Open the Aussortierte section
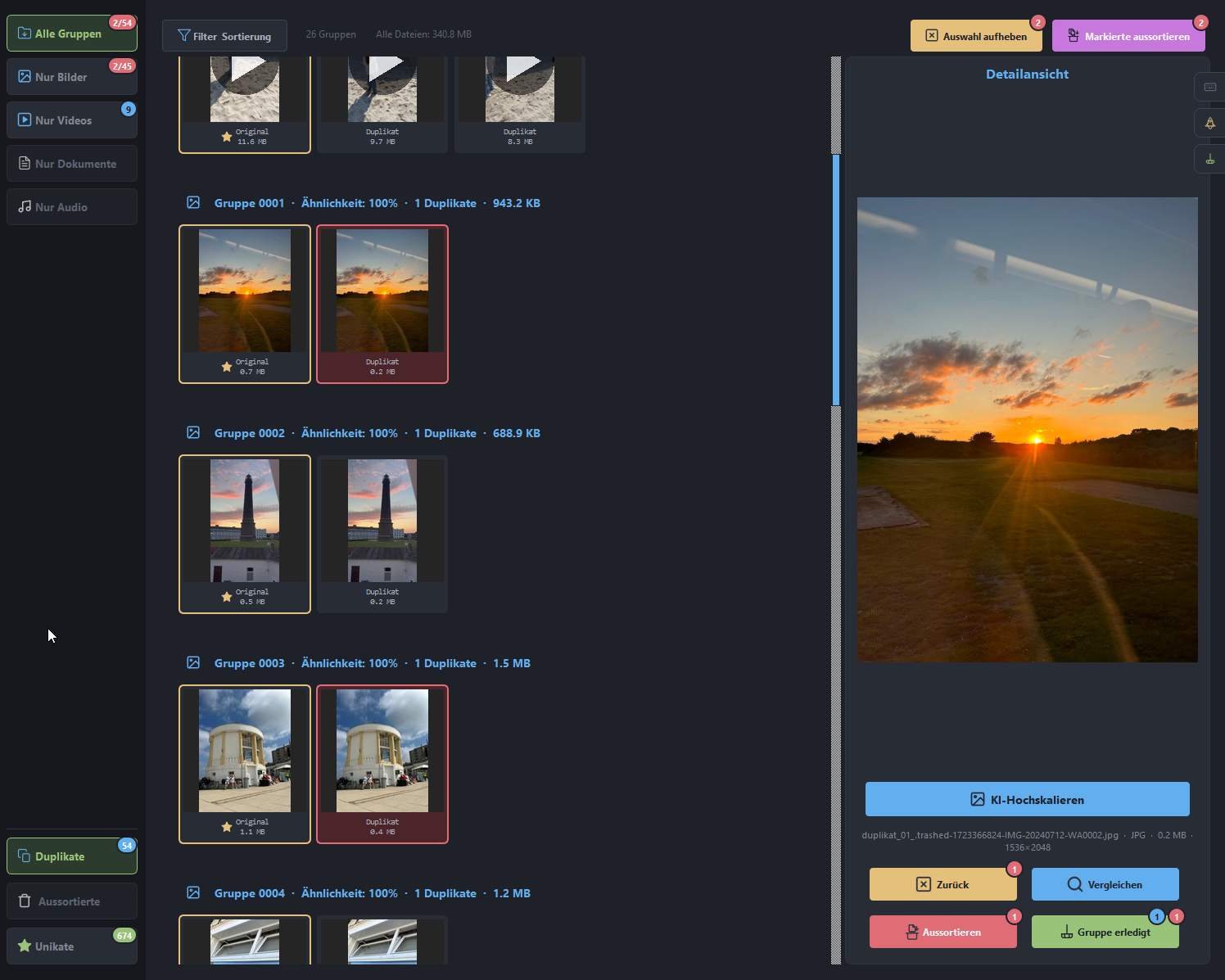This screenshot has height=980, width=1225. [71, 901]
